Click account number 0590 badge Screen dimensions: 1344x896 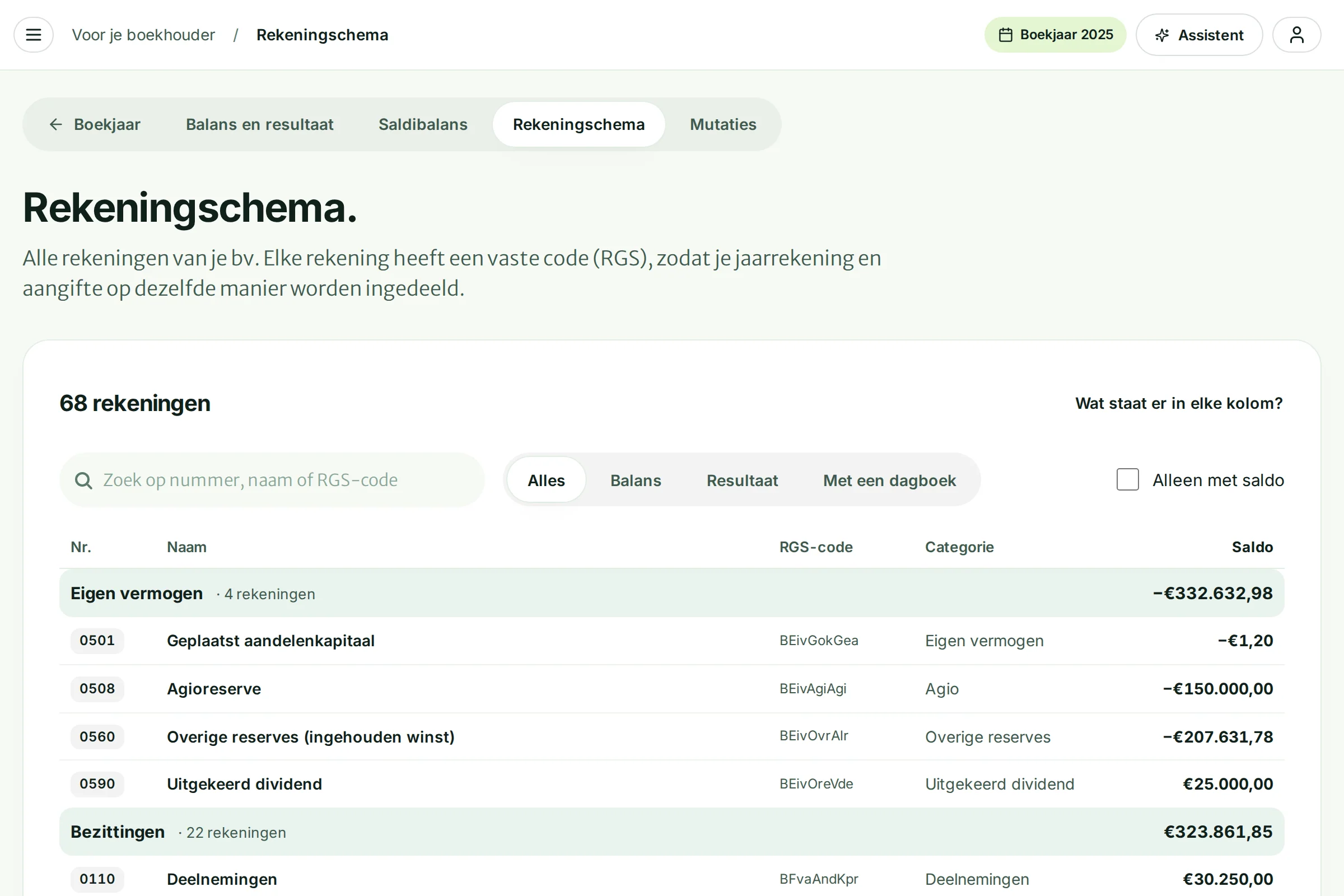(97, 783)
